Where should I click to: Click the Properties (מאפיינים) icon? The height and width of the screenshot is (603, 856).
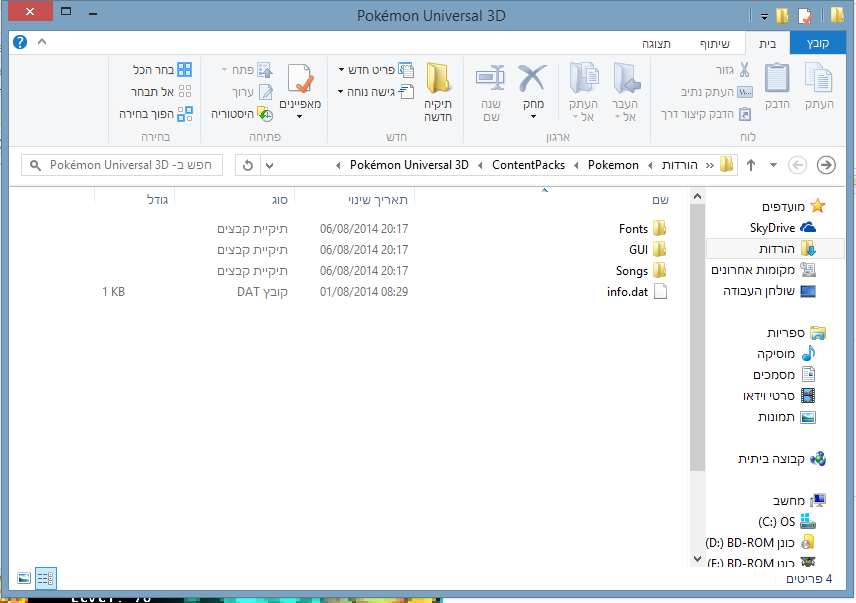point(300,79)
